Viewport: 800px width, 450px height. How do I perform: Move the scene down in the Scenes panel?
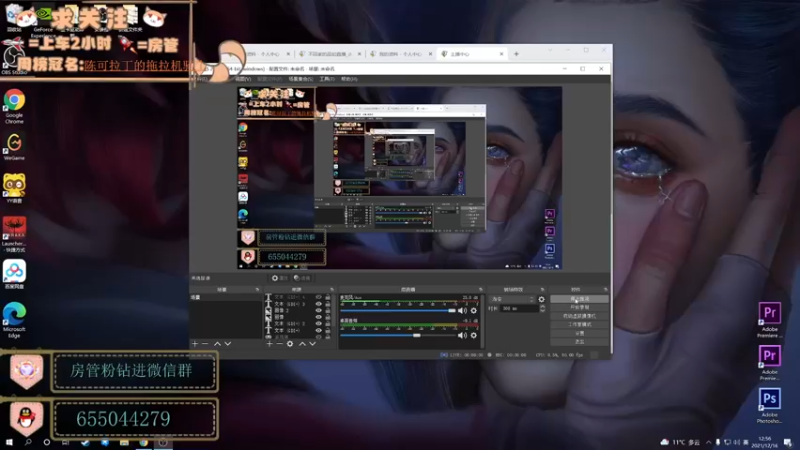[228, 344]
